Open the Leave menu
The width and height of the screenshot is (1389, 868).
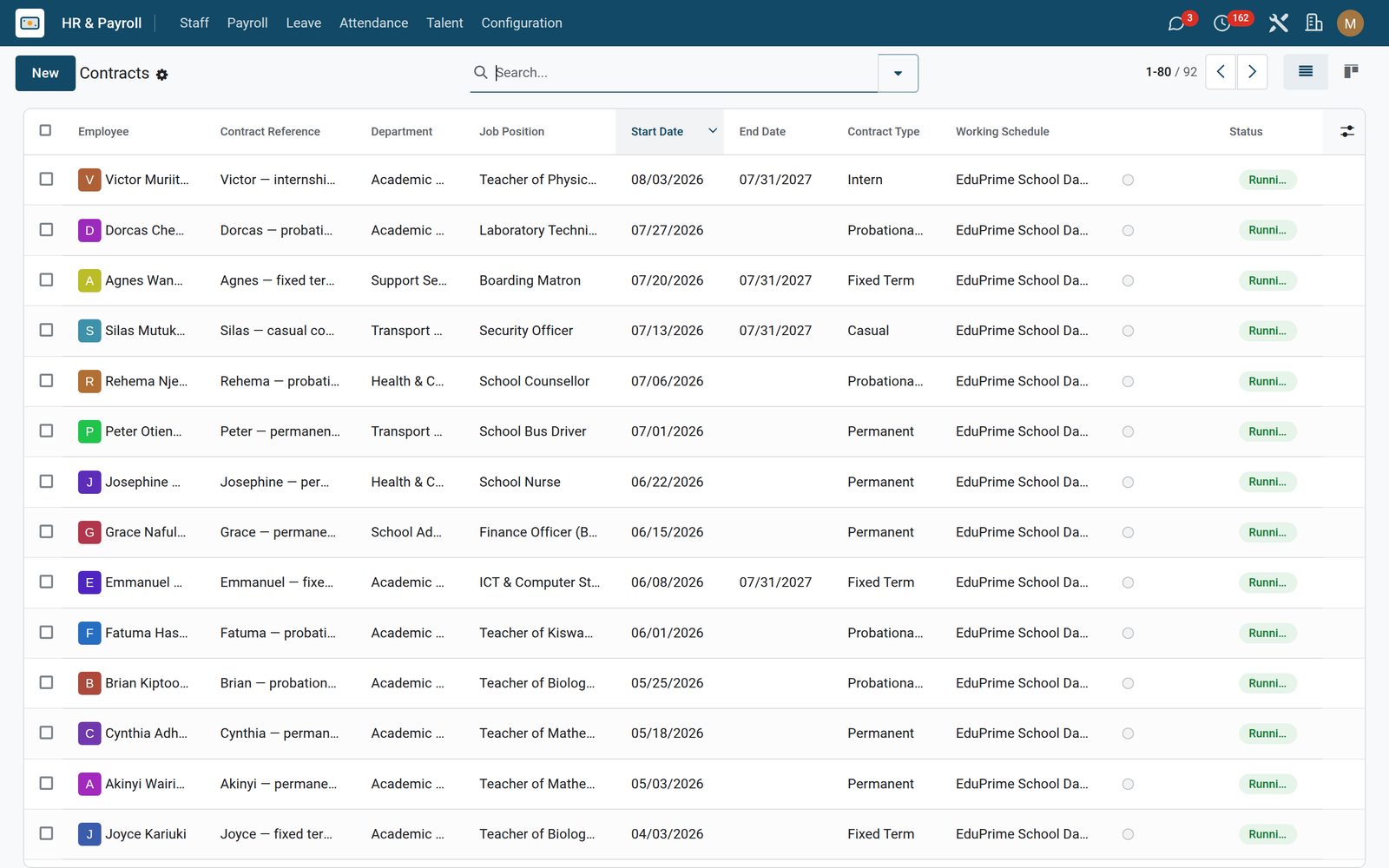click(304, 23)
